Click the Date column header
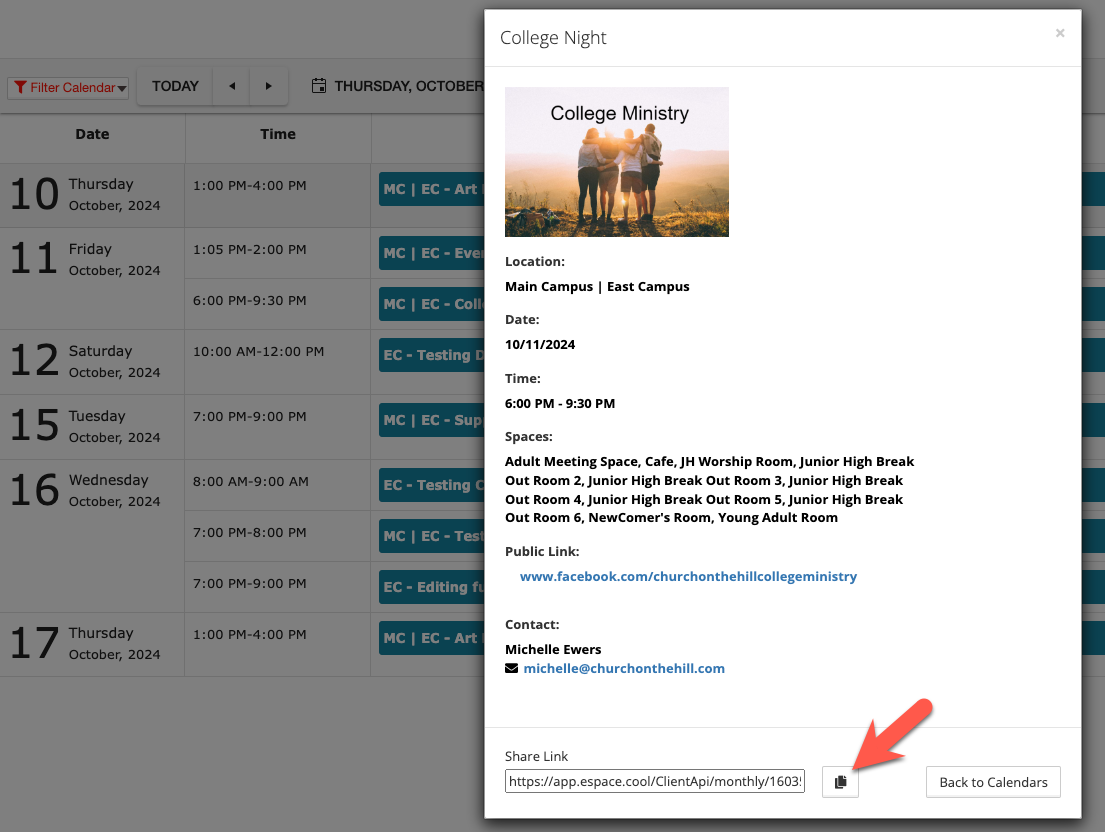Viewport: 1105px width, 832px height. click(x=92, y=134)
